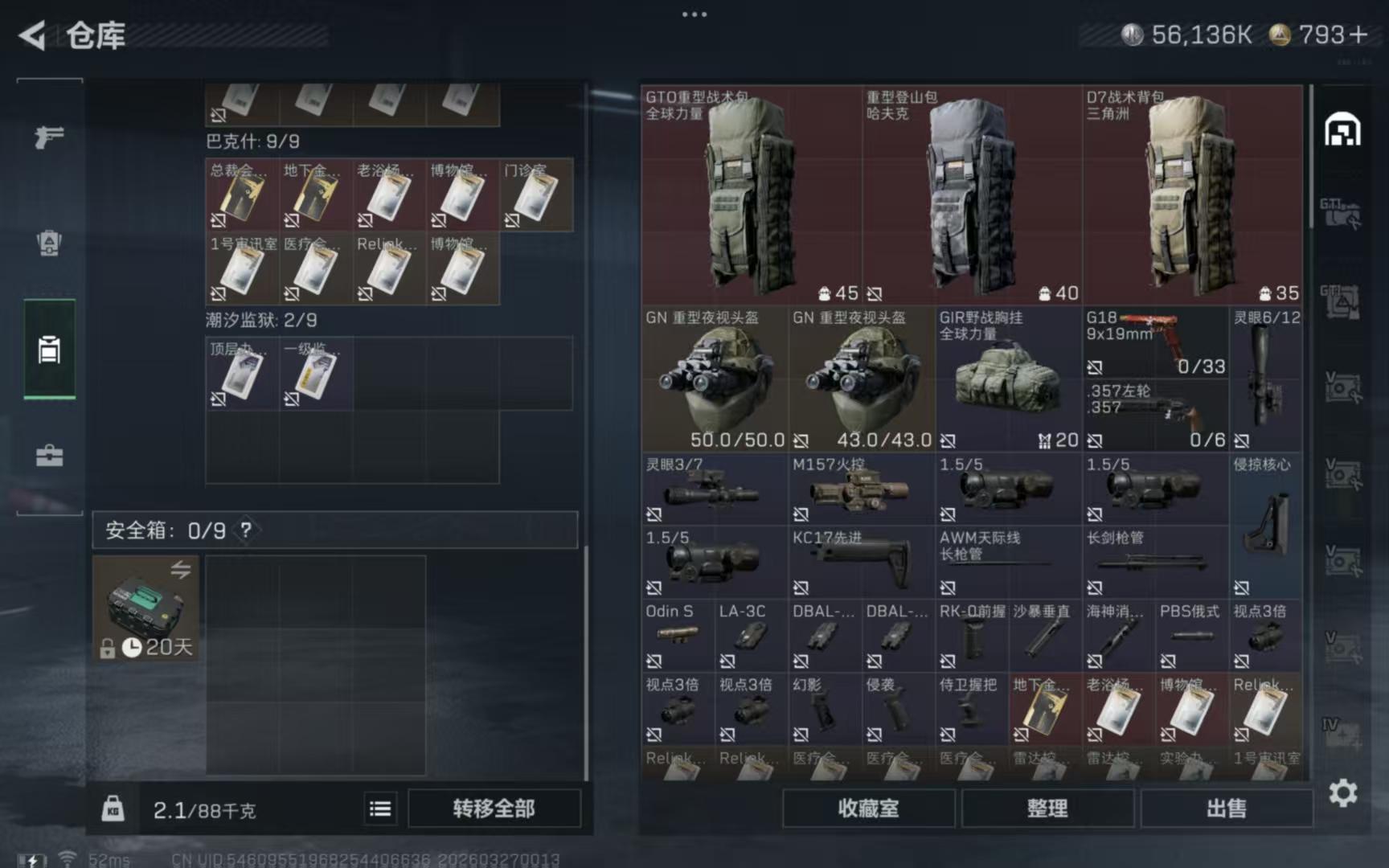Open the pistol weapons tab in left sidebar
Viewport: 1389px width, 868px height.
click(49, 137)
